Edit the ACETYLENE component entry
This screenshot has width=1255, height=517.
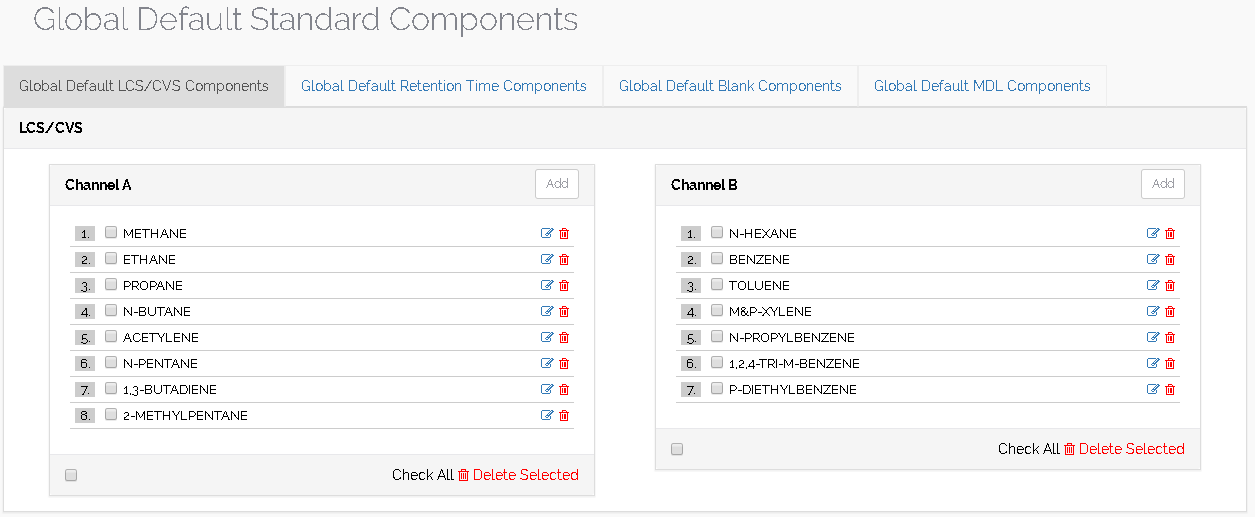click(547, 338)
